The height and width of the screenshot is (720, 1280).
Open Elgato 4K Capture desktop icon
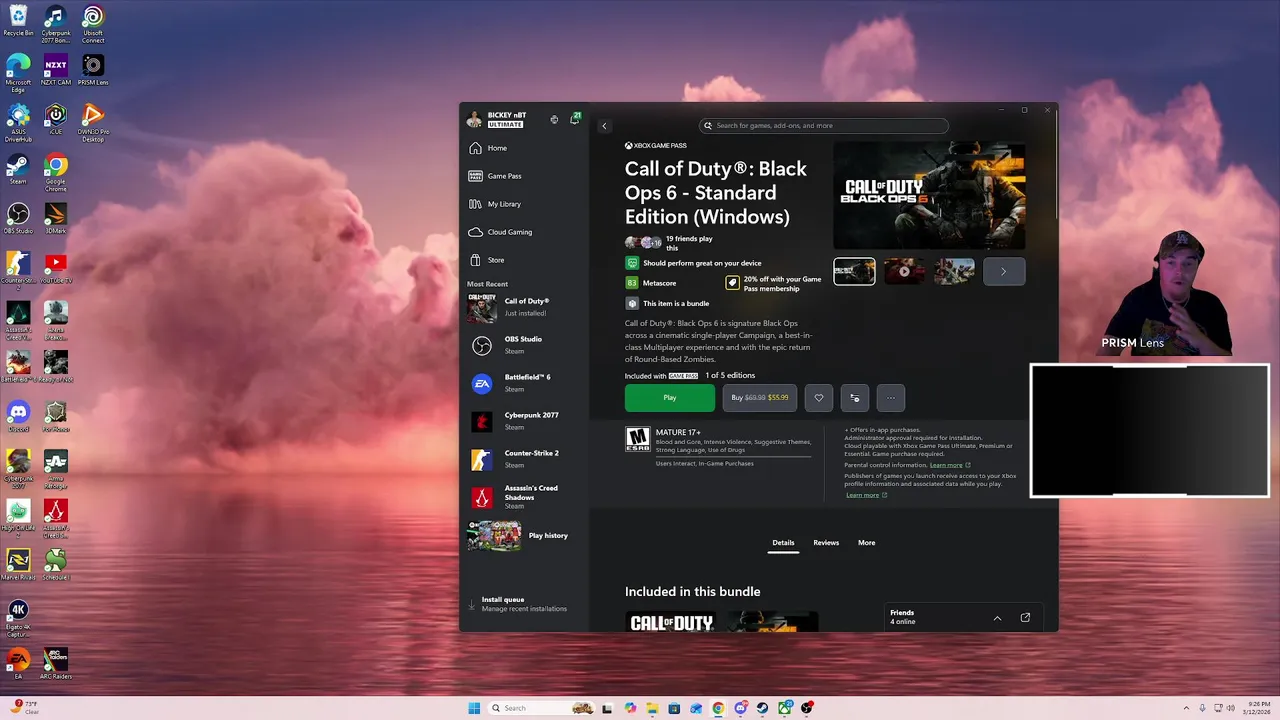pyautogui.click(x=18, y=619)
